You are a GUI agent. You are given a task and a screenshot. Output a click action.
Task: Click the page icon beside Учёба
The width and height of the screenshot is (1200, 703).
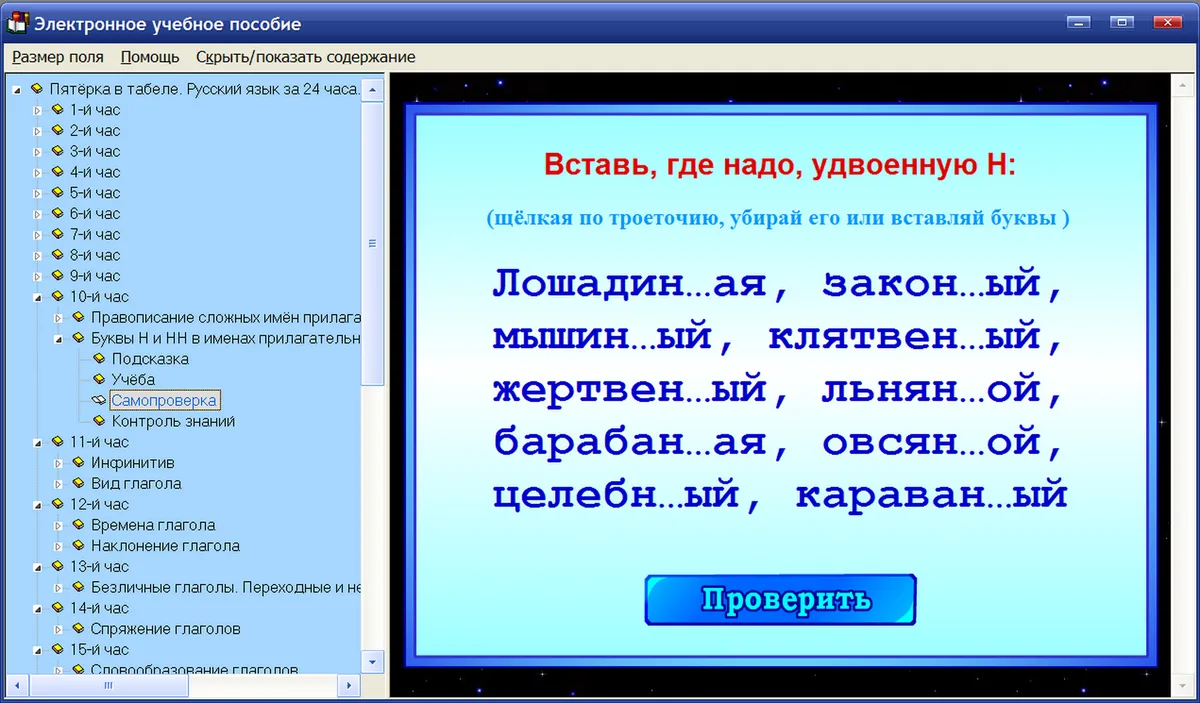click(99, 380)
